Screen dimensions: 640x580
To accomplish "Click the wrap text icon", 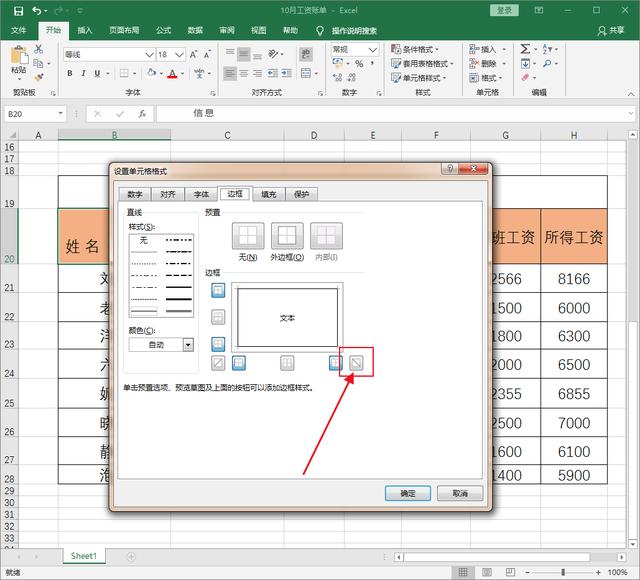I will tap(306, 54).
